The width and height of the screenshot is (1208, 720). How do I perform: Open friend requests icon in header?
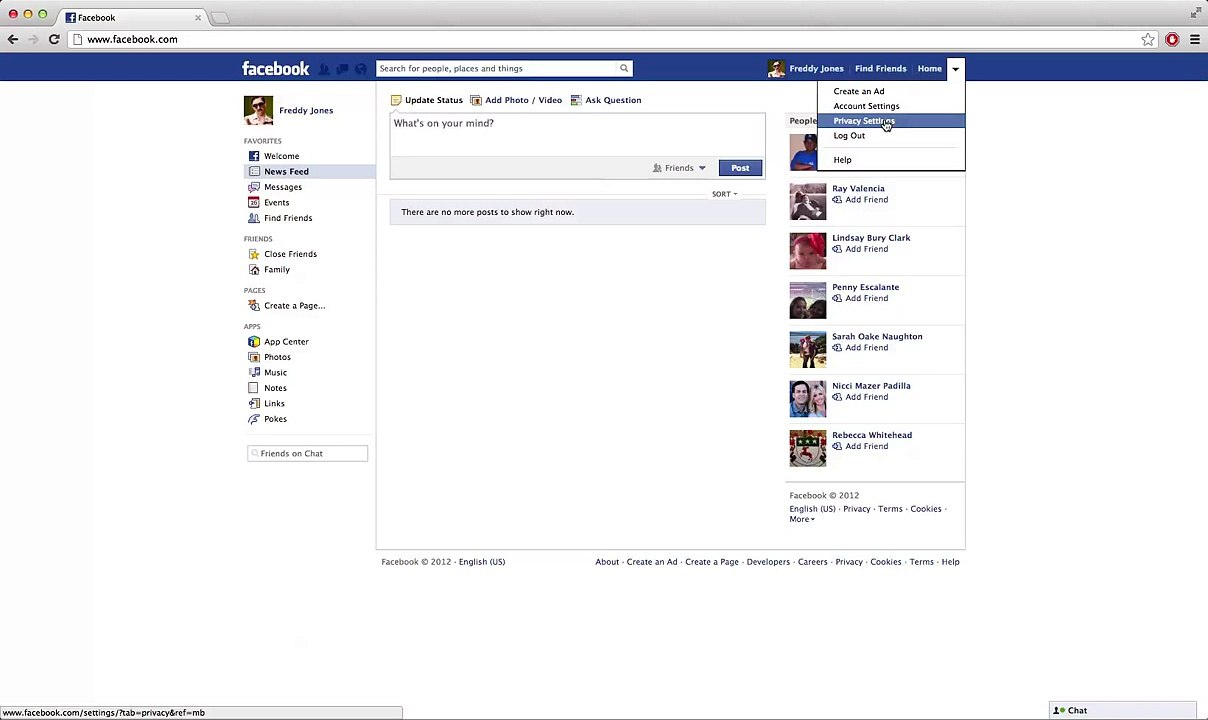[324, 69]
